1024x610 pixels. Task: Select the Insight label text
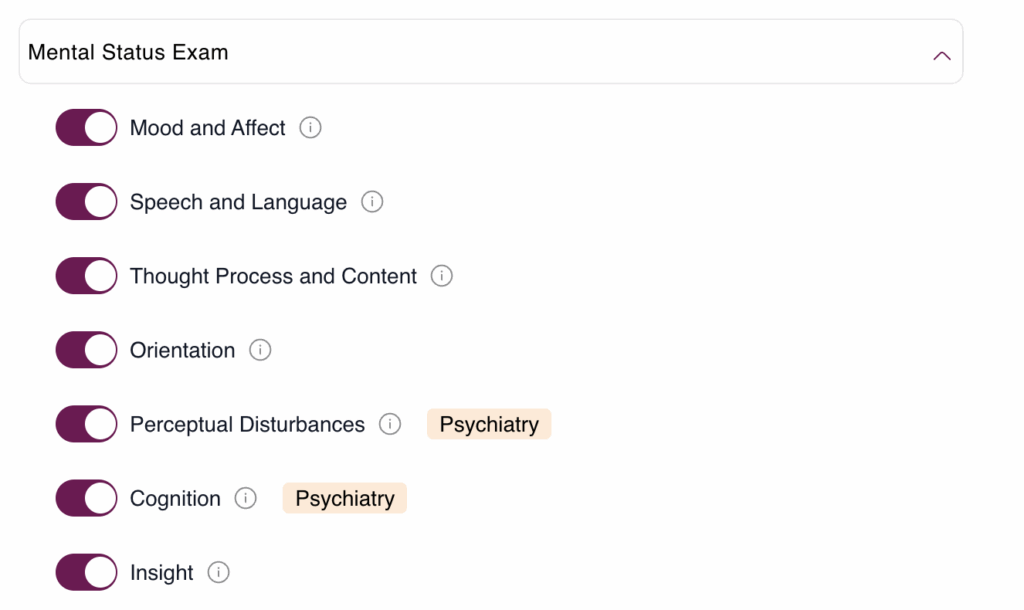[161, 573]
